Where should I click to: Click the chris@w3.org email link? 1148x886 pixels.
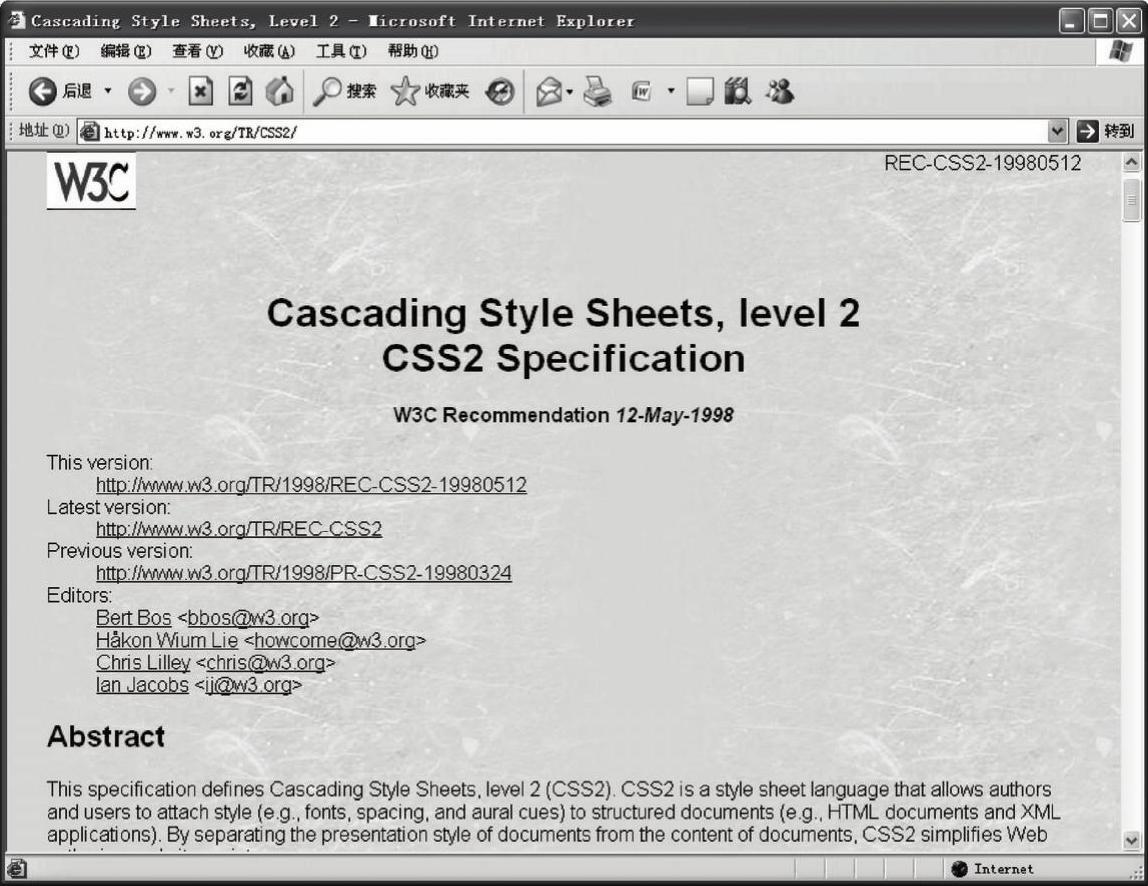266,663
